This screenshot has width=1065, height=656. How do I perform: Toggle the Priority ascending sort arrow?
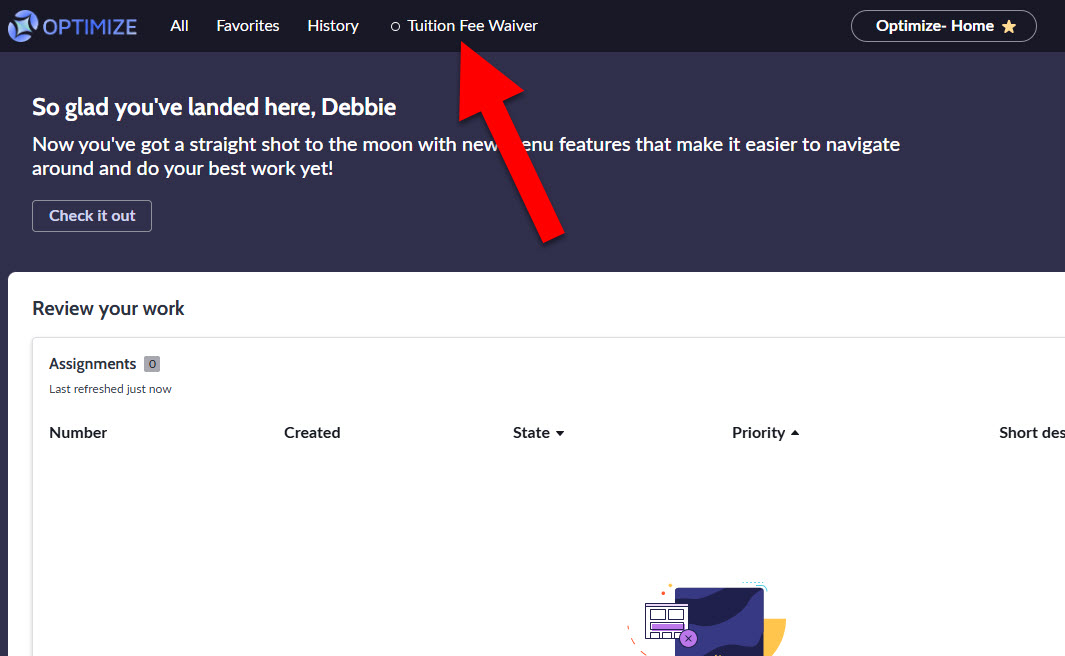coord(795,433)
